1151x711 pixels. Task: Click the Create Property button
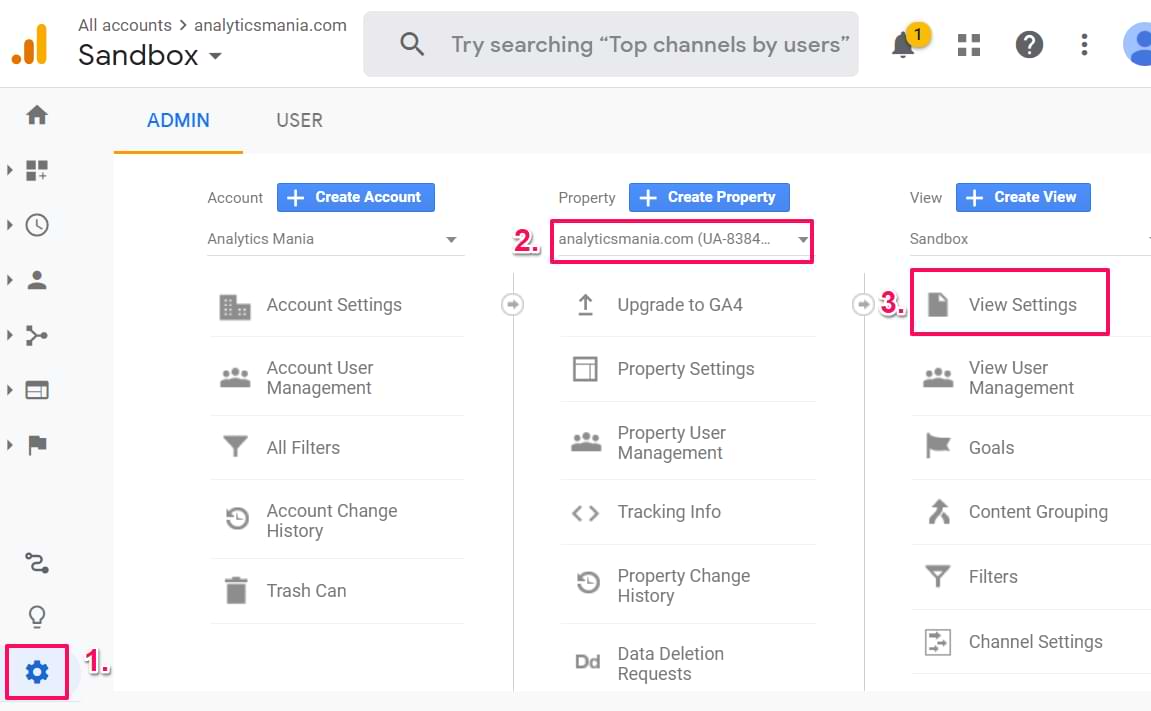click(709, 197)
